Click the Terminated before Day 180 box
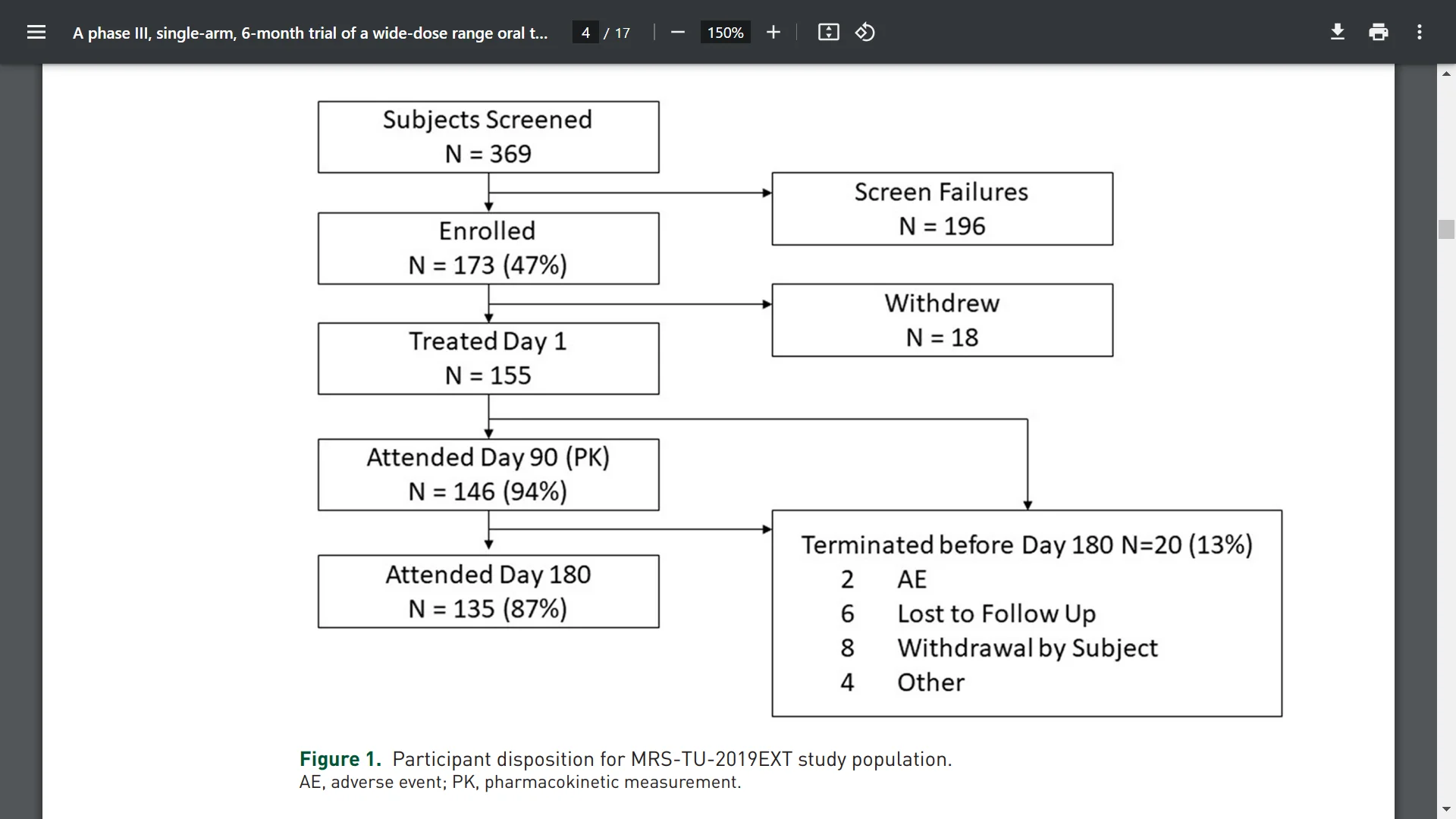Image resolution: width=1456 pixels, height=819 pixels. [x=1026, y=613]
